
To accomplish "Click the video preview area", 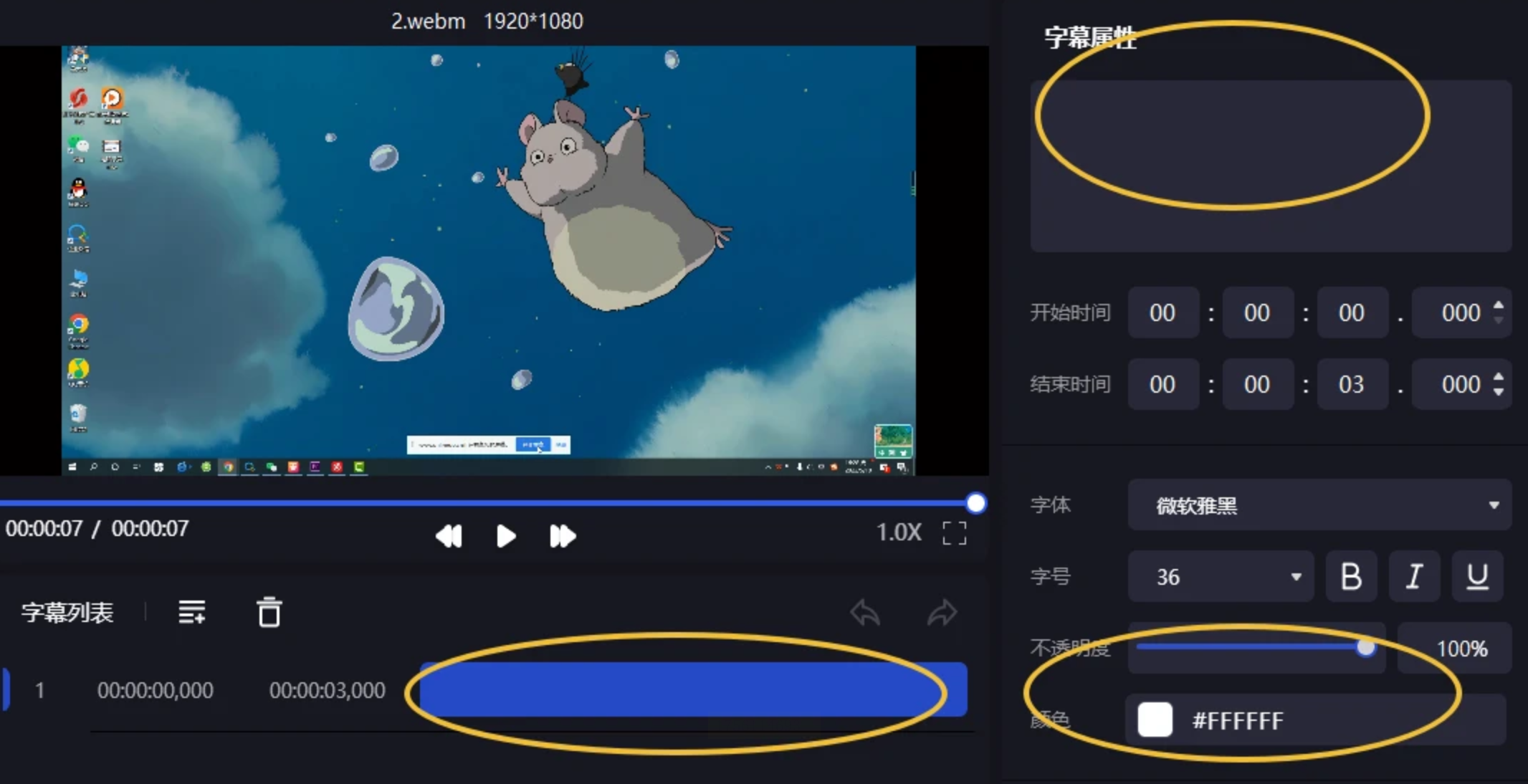I will tap(489, 260).
